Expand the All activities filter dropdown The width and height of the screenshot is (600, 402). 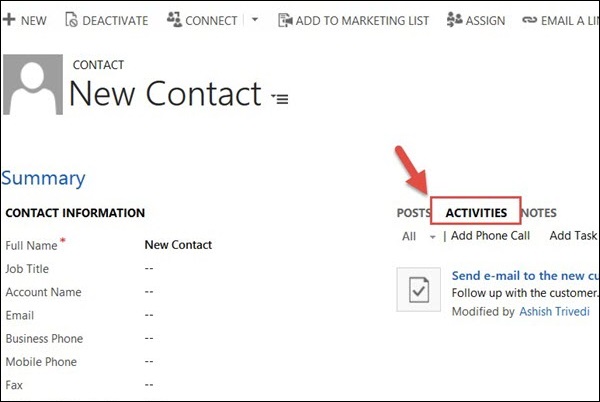click(433, 237)
